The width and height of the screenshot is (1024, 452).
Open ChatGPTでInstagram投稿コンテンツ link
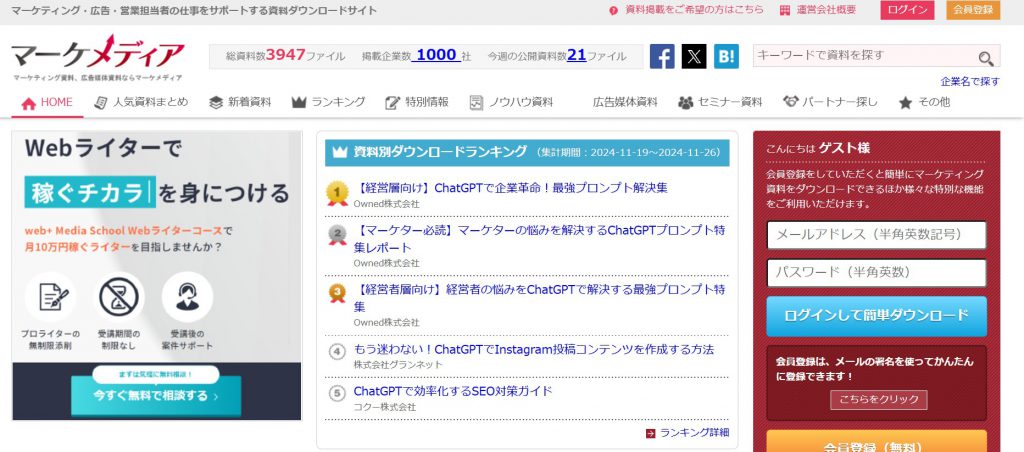coord(534,349)
